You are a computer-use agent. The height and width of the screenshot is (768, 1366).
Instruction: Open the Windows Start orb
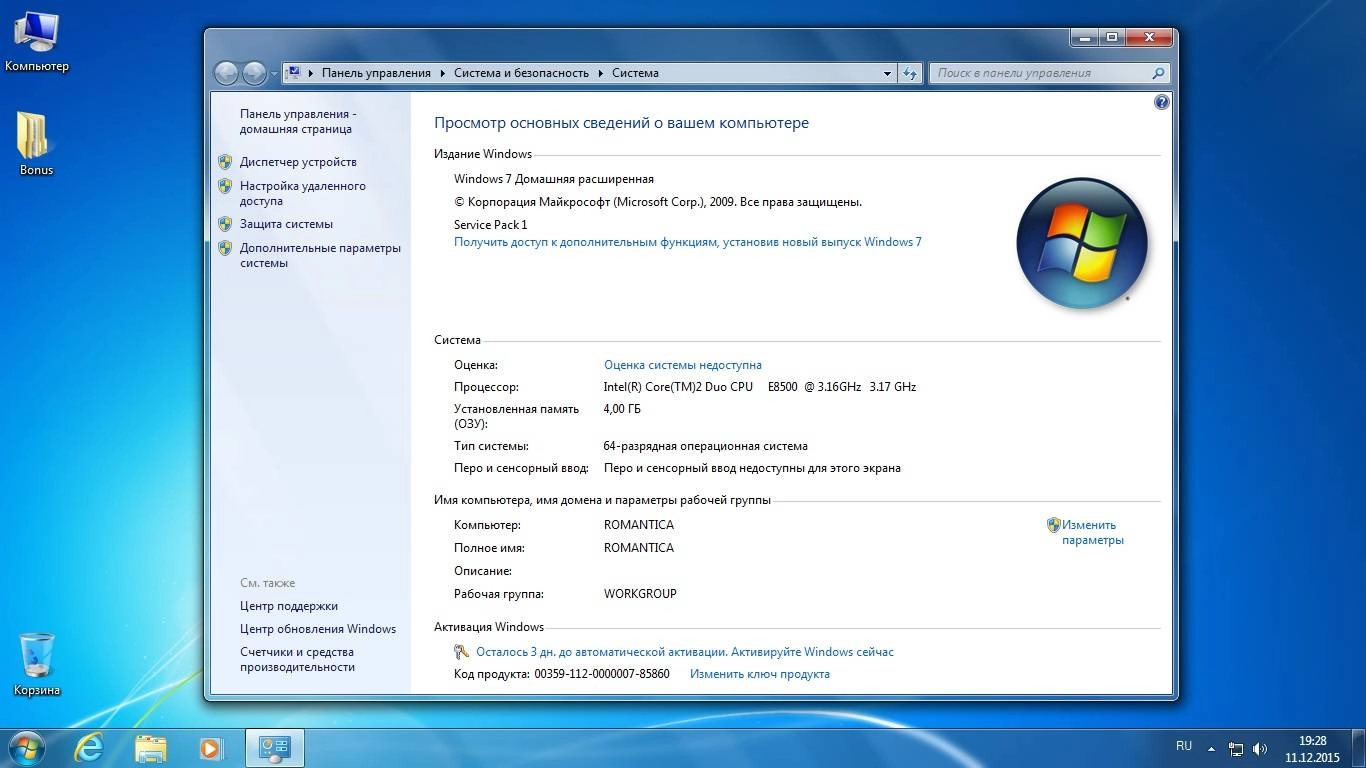point(26,748)
